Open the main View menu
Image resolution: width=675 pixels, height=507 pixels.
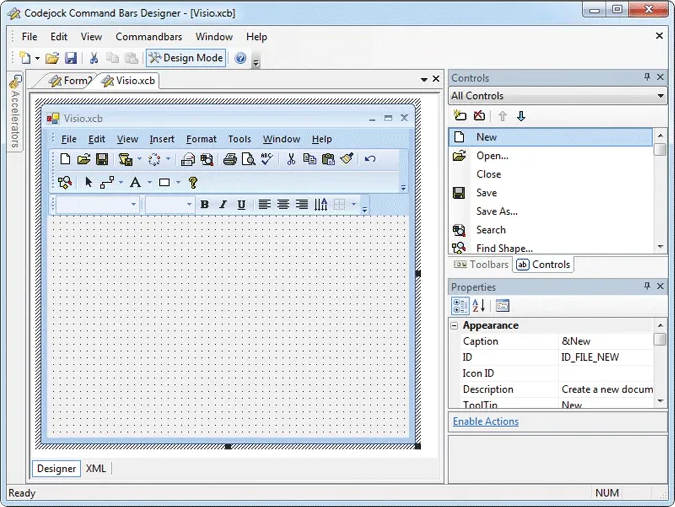click(x=91, y=37)
